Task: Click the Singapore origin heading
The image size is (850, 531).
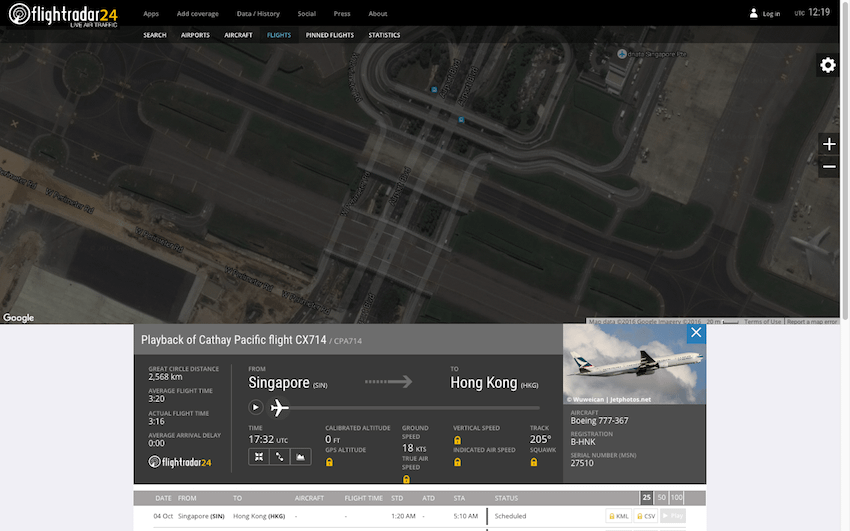Action: click(279, 383)
